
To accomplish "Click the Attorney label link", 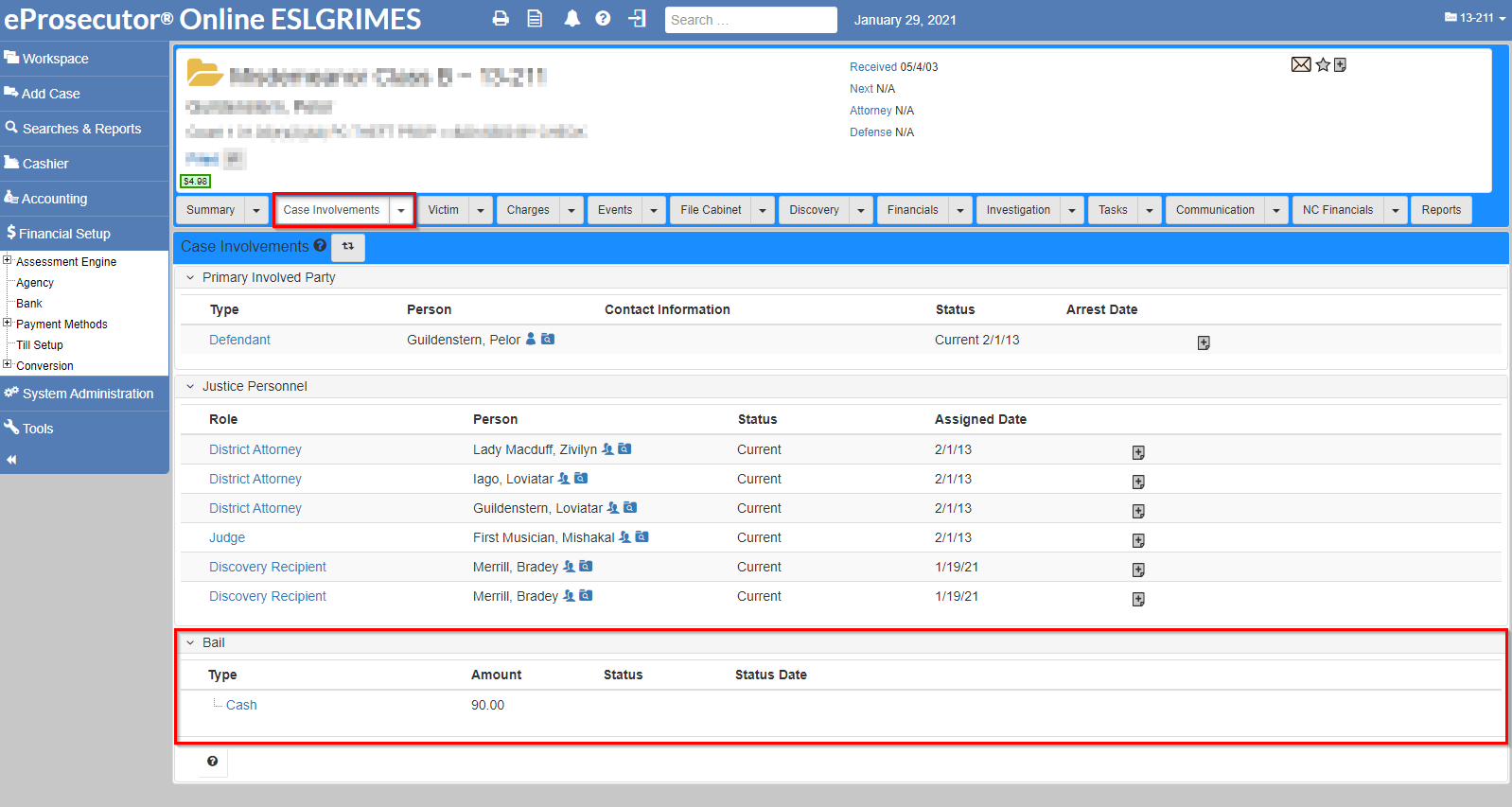I will (x=870, y=111).
